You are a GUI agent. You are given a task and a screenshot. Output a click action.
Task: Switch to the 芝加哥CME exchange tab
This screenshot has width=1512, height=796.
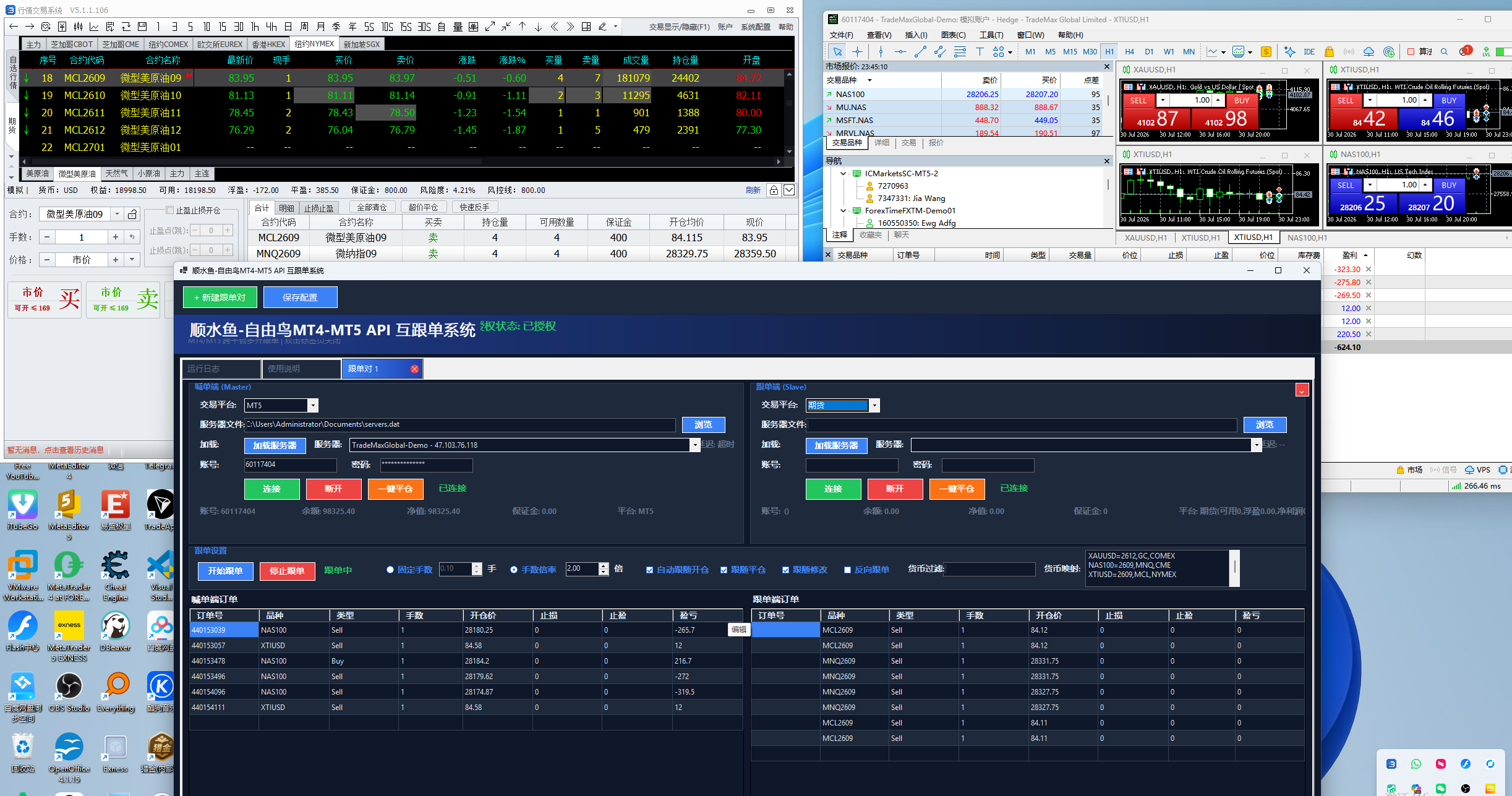coord(121,44)
